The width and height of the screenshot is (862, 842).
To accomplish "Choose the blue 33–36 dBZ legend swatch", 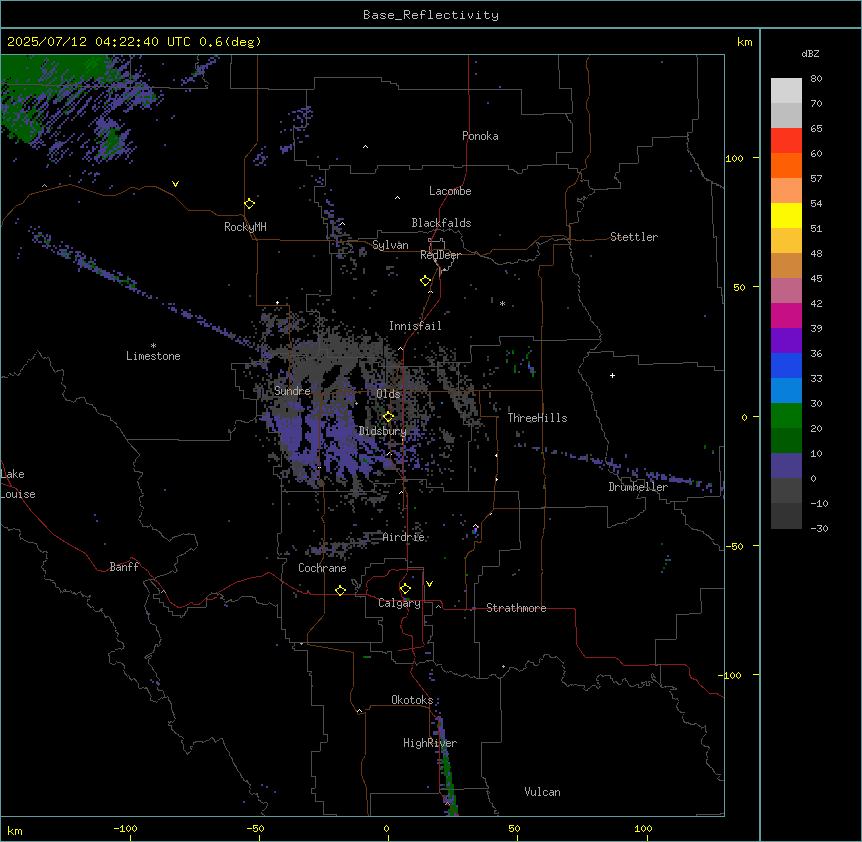I will 786,365.
